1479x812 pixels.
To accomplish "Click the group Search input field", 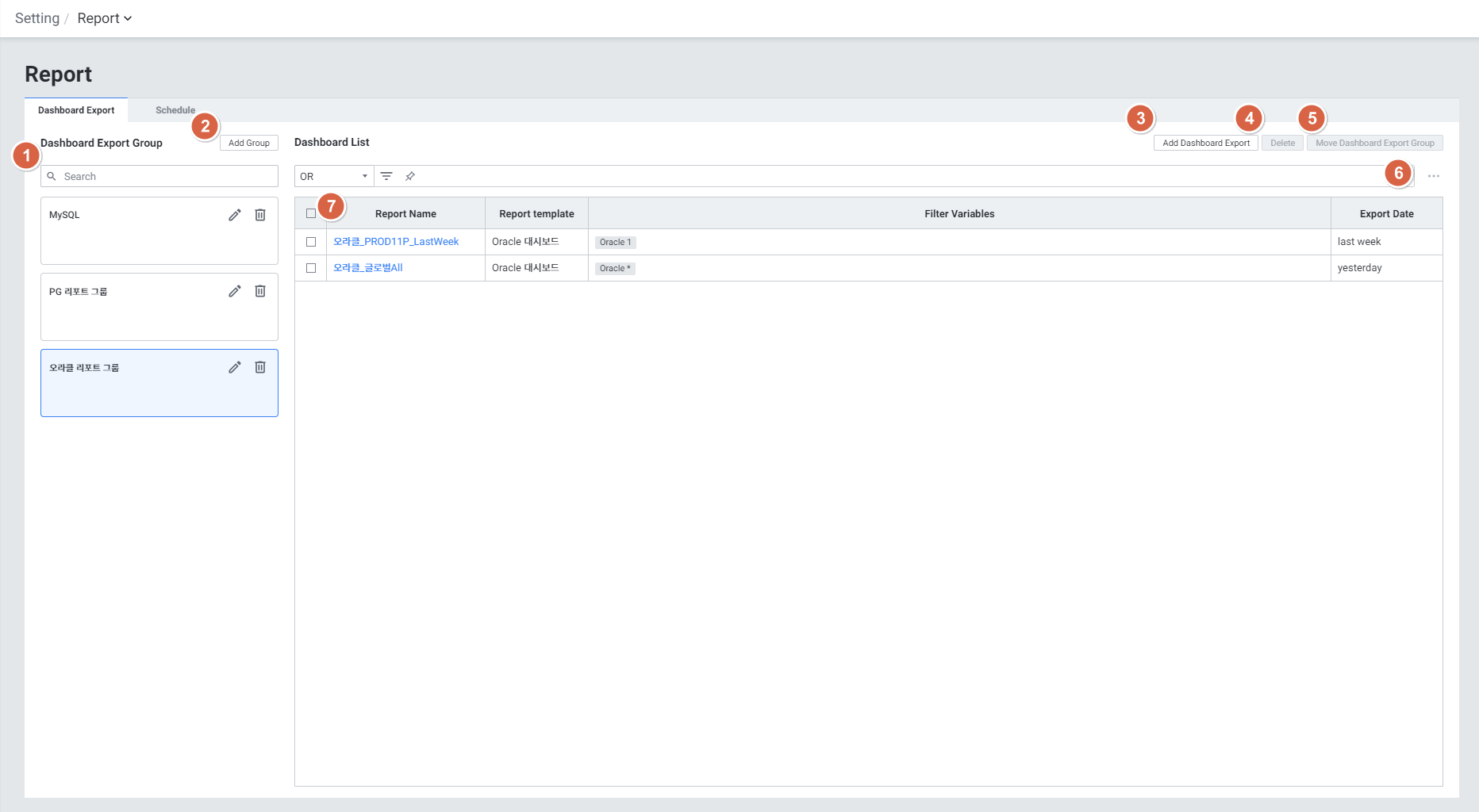I will 167,176.
